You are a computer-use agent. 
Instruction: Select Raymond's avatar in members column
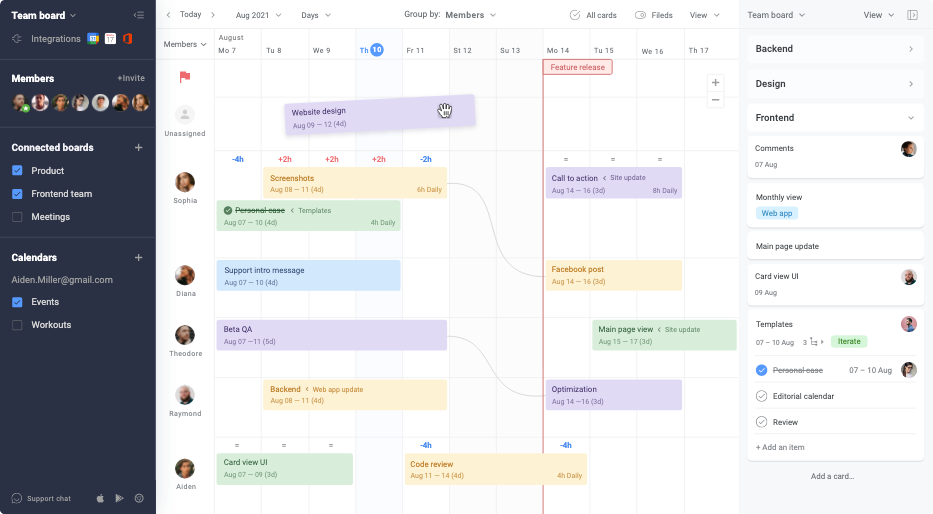pyautogui.click(x=185, y=395)
